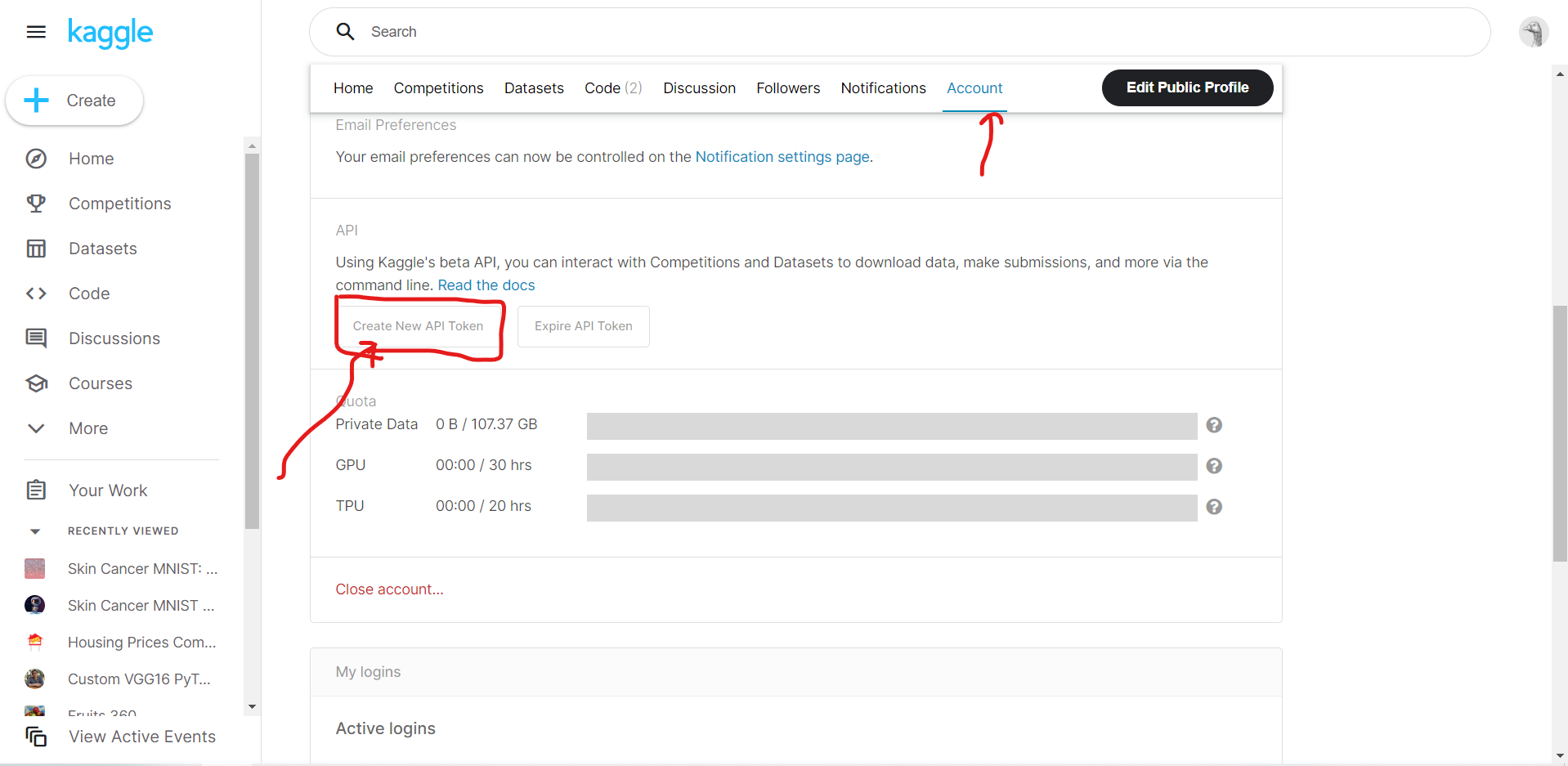
Task: Open the hamburger menu icon
Action: coord(36,32)
